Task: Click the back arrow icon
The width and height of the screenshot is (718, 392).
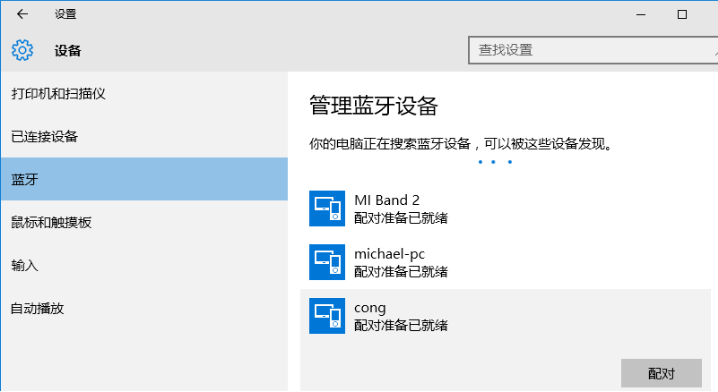Action: click(x=22, y=14)
